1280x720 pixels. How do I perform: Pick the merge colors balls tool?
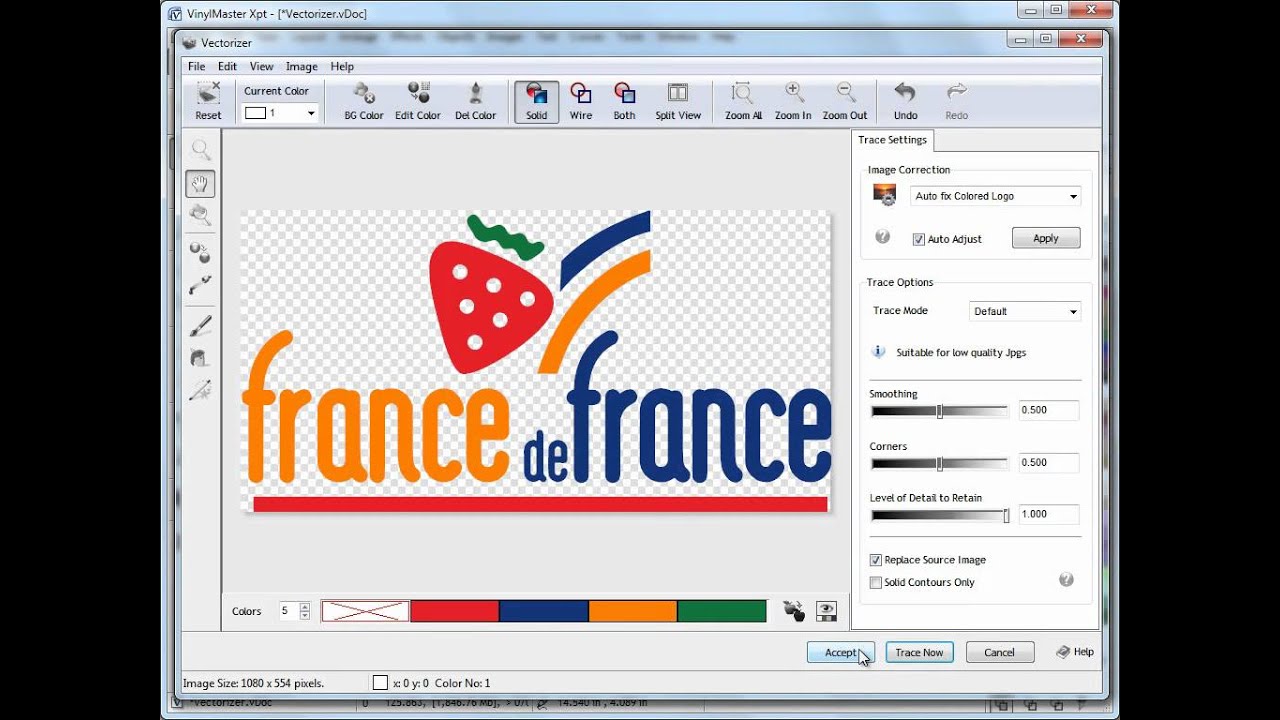click(x=201, y=252)
